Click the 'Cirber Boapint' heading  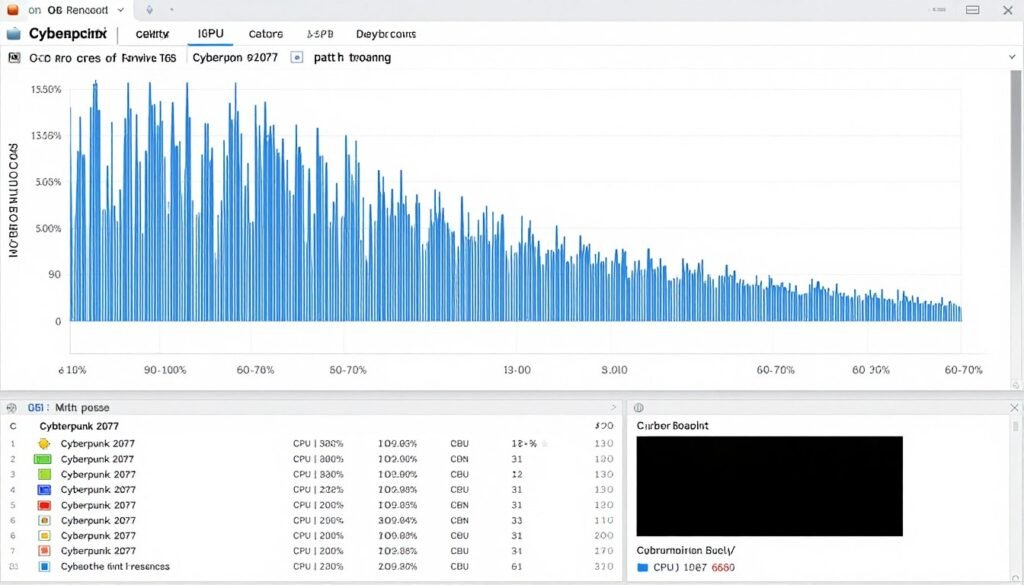click(673, 426)
